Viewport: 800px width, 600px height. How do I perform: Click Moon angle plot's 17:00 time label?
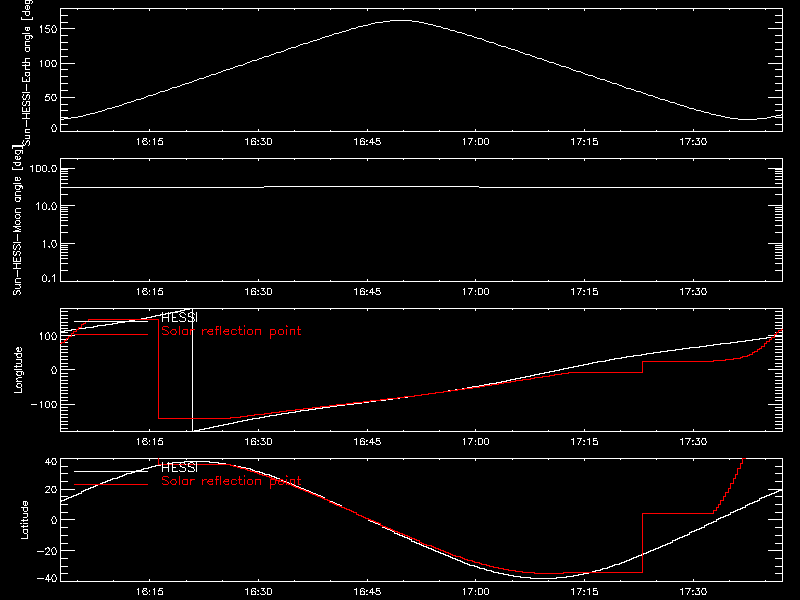(x=476, y=292)
